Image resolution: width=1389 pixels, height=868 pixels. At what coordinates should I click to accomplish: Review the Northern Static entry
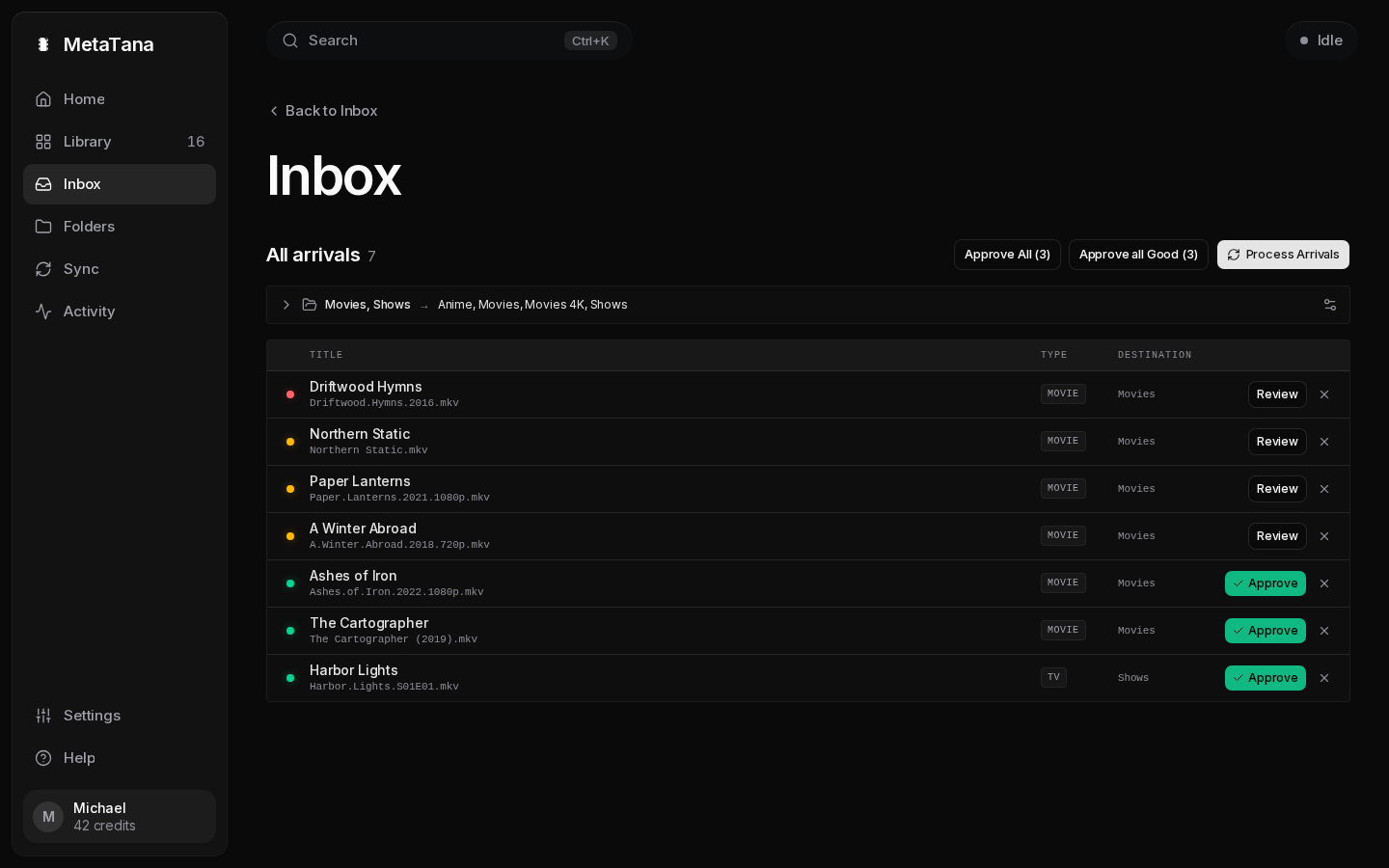click(x=1277, y=442)
